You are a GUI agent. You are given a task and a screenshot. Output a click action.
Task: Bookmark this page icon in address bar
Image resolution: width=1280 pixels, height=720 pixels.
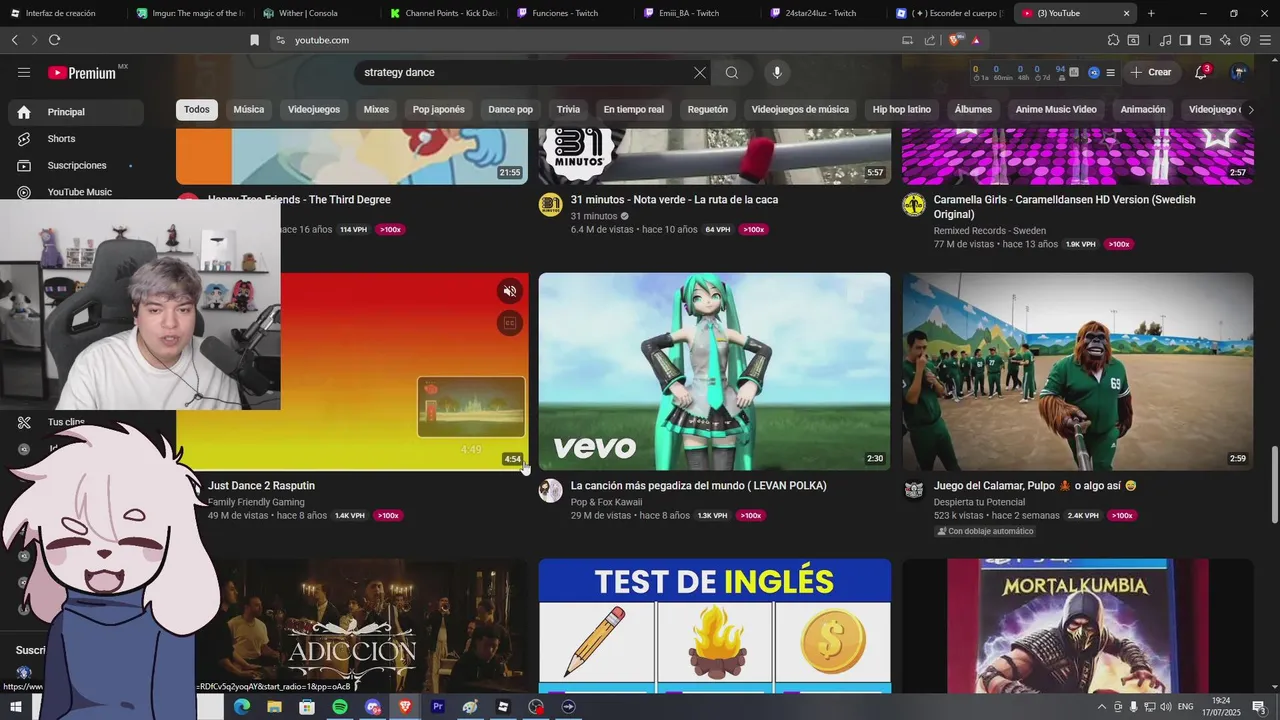point(255,40)
